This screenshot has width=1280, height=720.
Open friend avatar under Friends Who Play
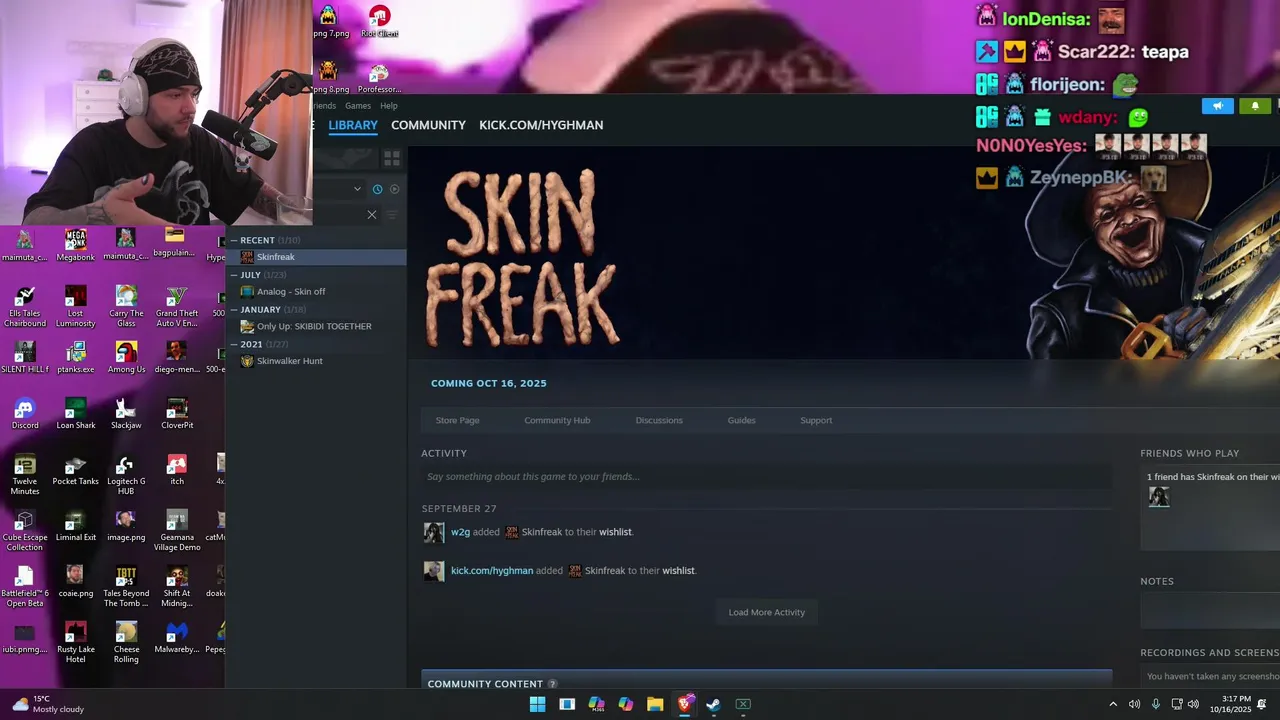pos(1159,497)
